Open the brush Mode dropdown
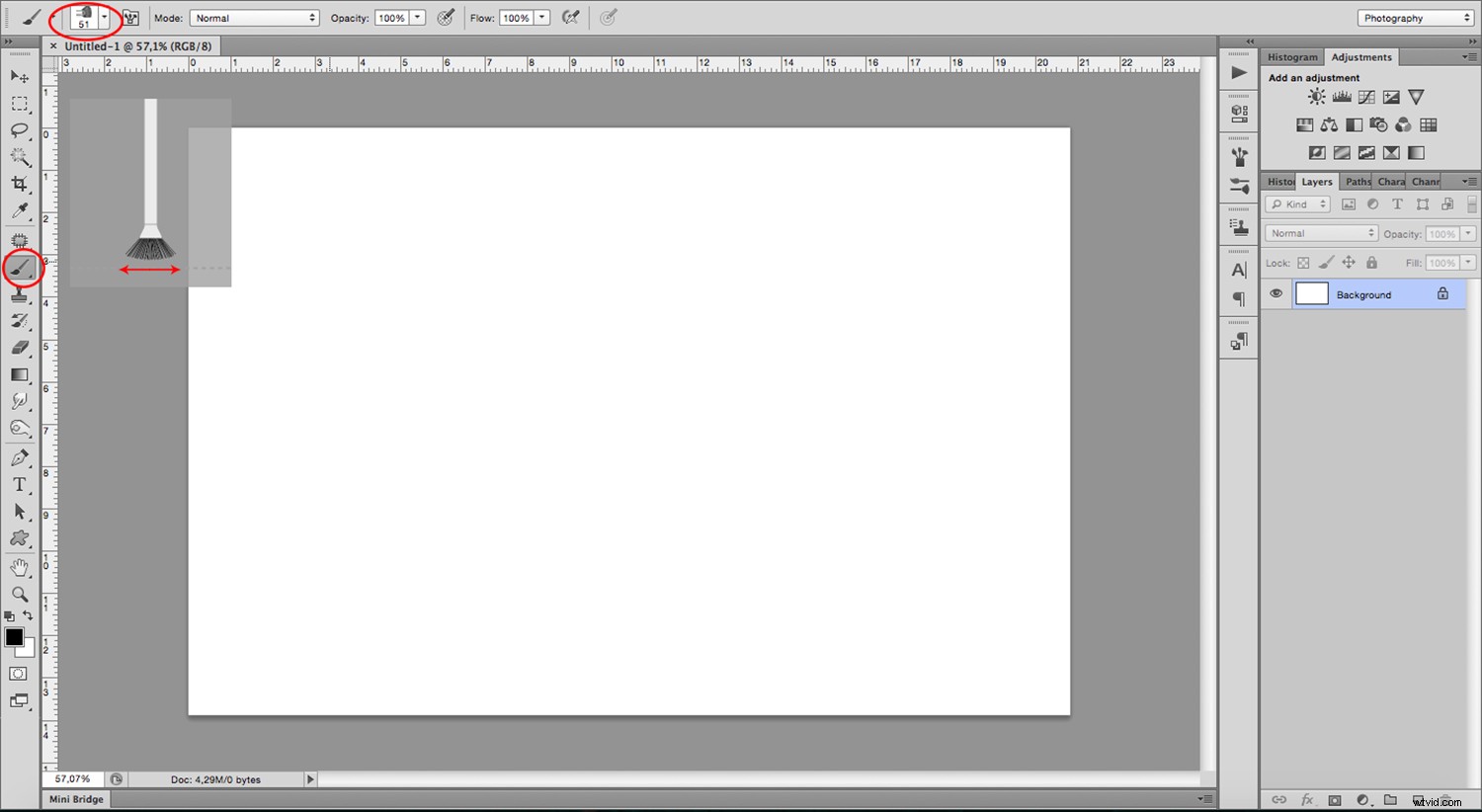Image resolution: width=1482 pixels, height=812 pixels. pos(255,18)
